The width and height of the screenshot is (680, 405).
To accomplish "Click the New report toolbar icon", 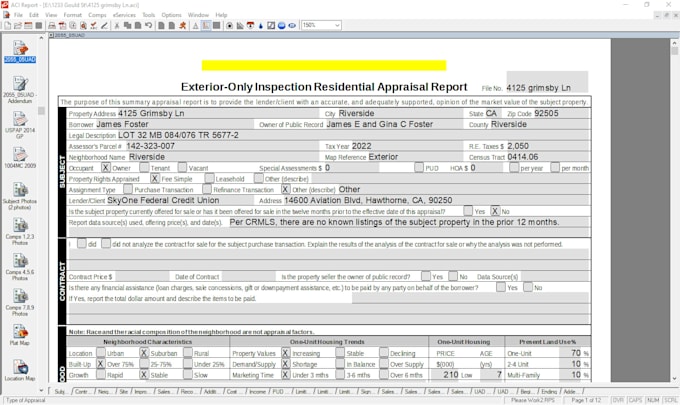I will tap(7, 26).
